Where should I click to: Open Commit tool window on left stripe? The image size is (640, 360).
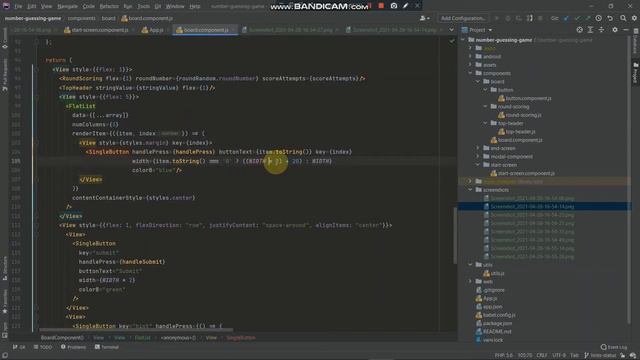pos(4,39)
